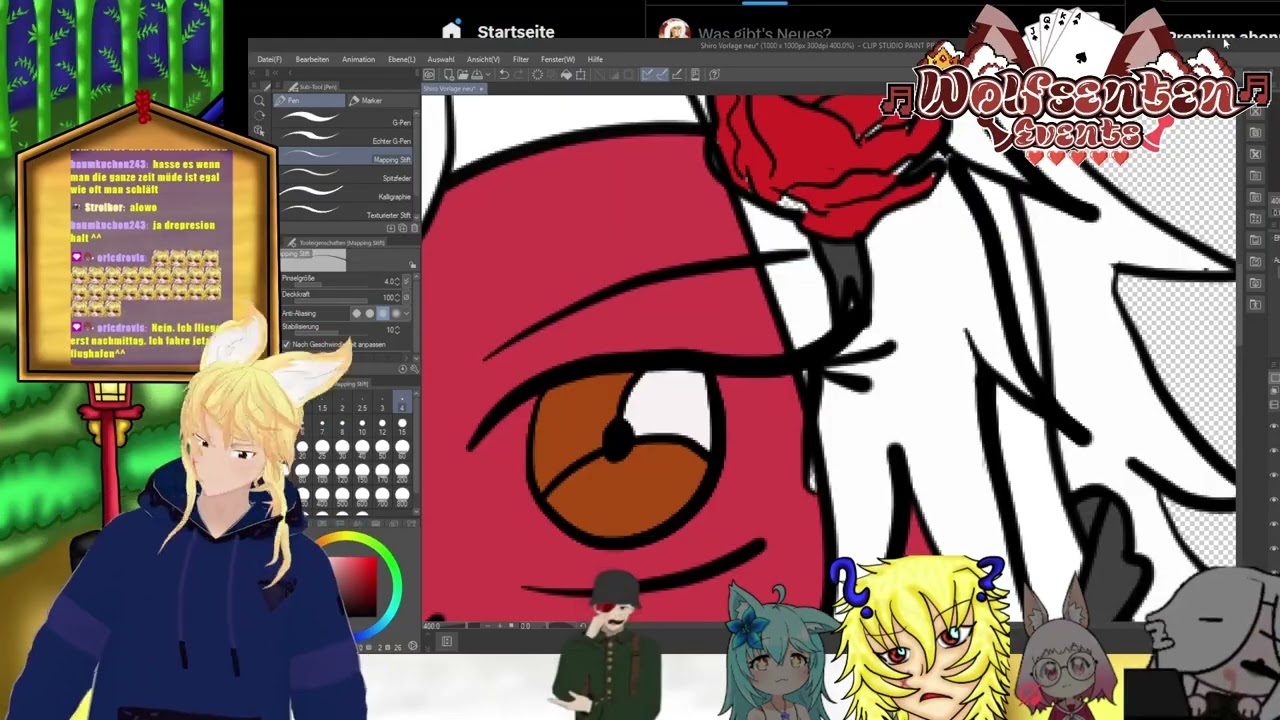Open the Datei(F) menu
Screen dimensions: 1280x720
click(269, 59)
